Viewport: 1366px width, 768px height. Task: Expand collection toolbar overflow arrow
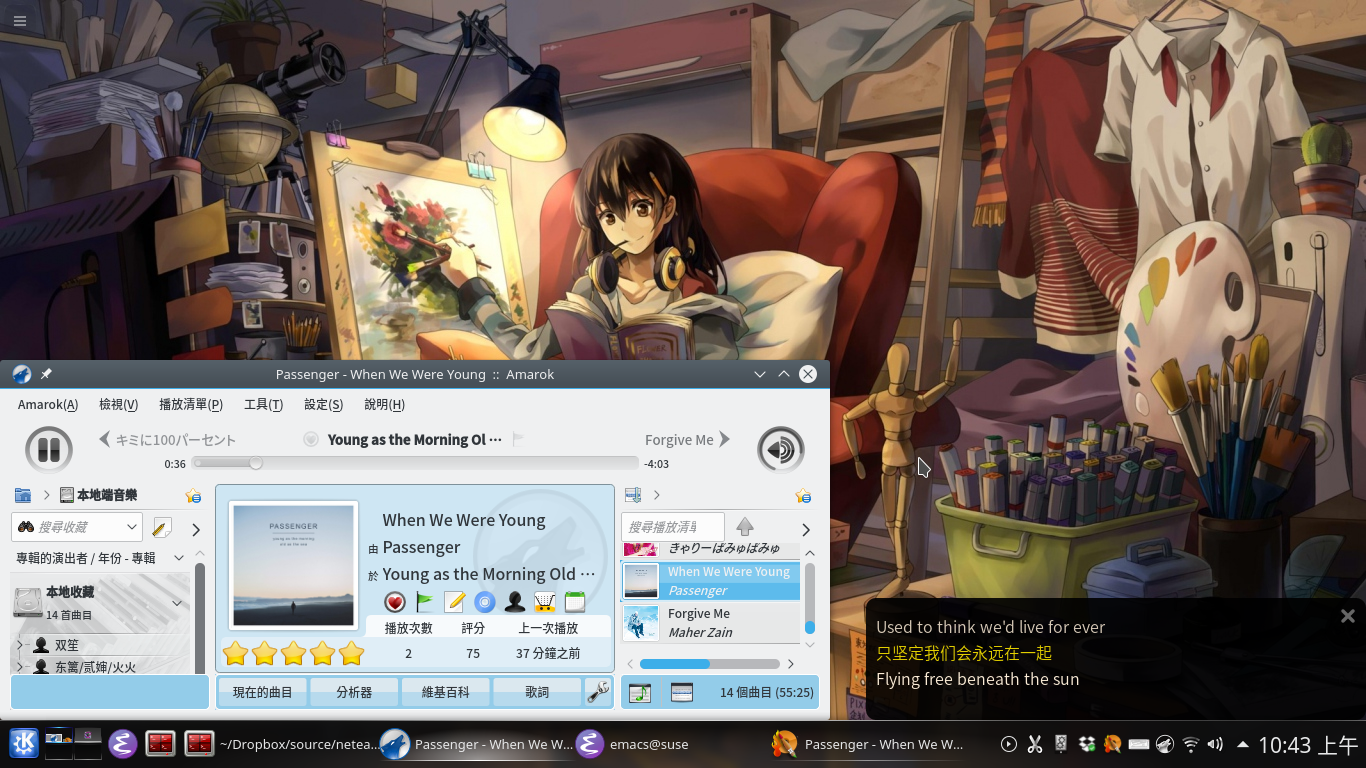[196, 529]
